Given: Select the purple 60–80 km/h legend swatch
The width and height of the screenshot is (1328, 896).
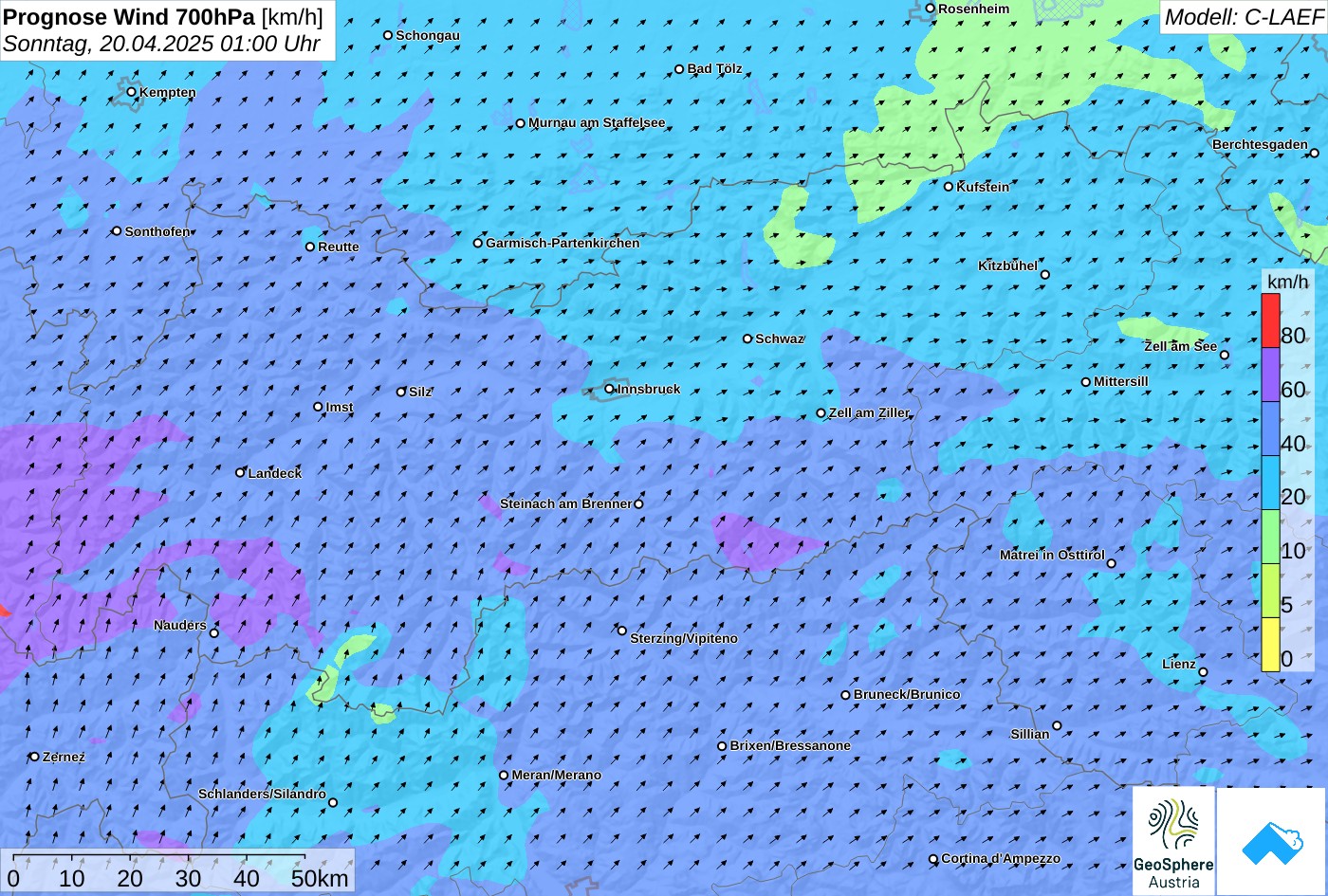Looking at the screenshot, I should coord(1270,375).
